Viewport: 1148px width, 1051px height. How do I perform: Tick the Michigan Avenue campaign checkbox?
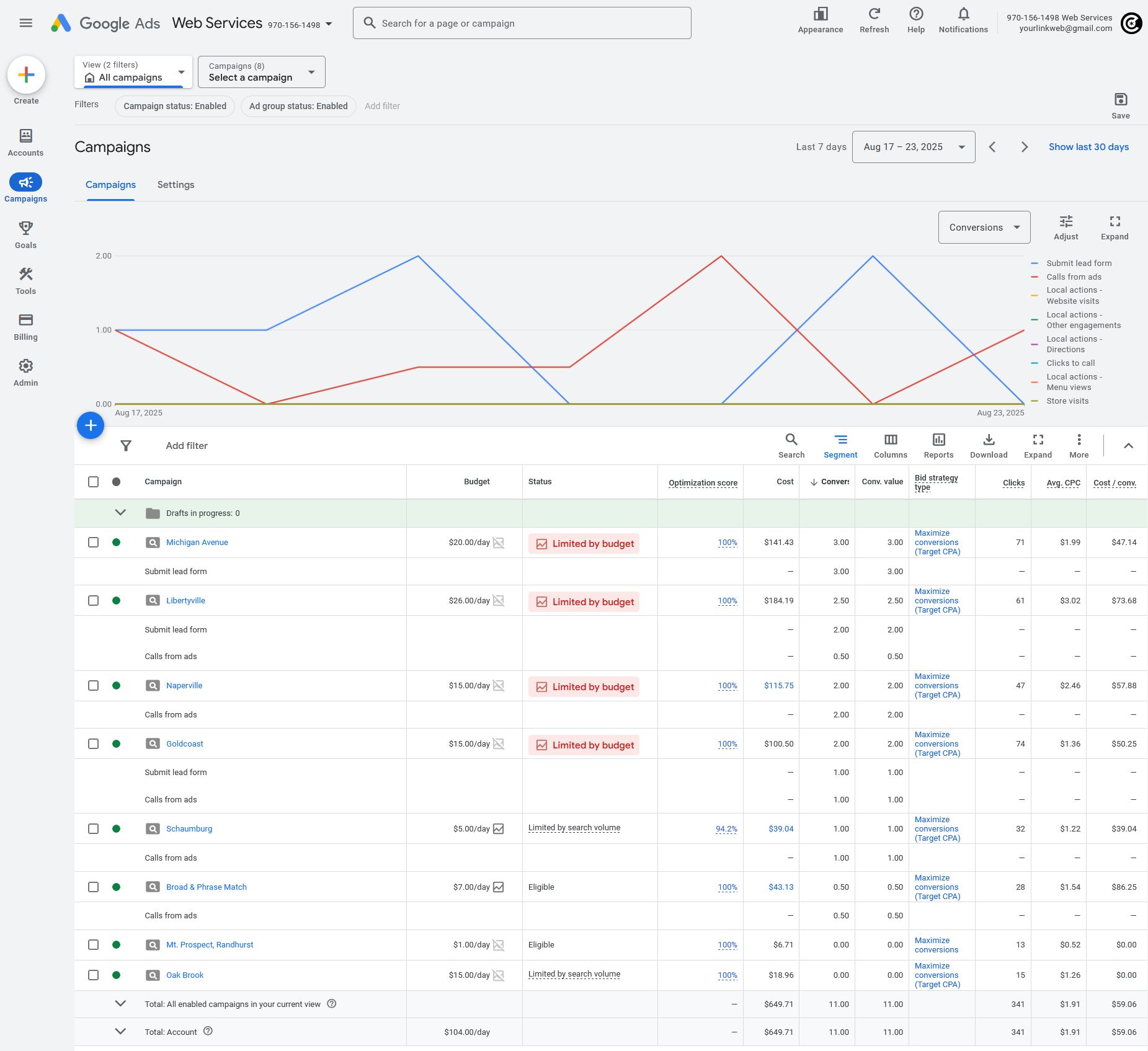(x=93, y=543)
